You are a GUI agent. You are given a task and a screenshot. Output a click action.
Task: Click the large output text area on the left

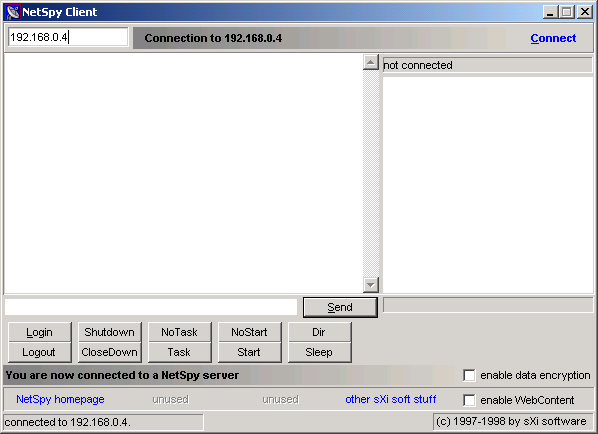[x=183, y=174]
